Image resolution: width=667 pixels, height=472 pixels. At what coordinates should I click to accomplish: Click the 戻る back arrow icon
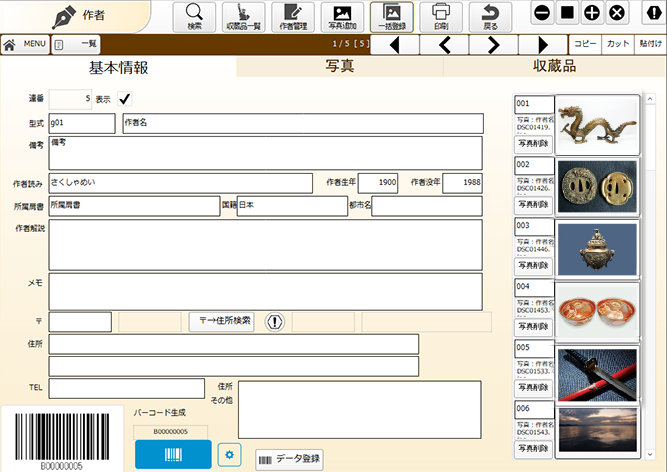(490, 16)
